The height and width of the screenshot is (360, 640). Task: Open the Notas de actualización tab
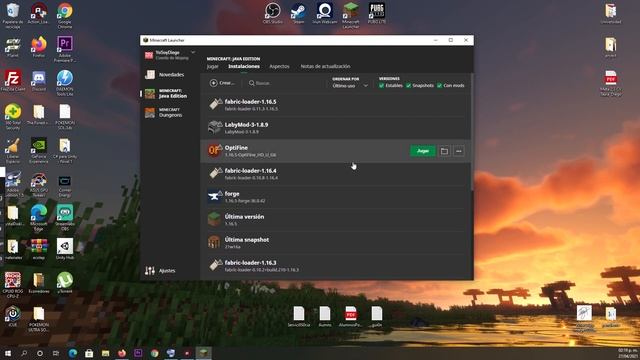(325, 66)
